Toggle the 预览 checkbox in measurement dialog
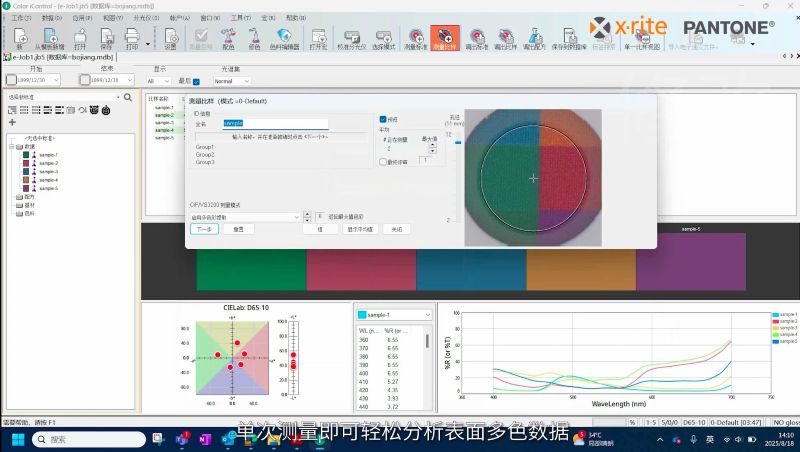Viewport: 800px width, 452px height. tap(383, 119)
